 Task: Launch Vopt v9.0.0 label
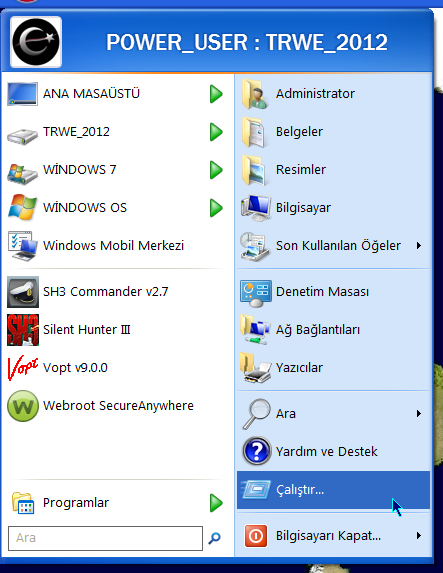point(75,368)
